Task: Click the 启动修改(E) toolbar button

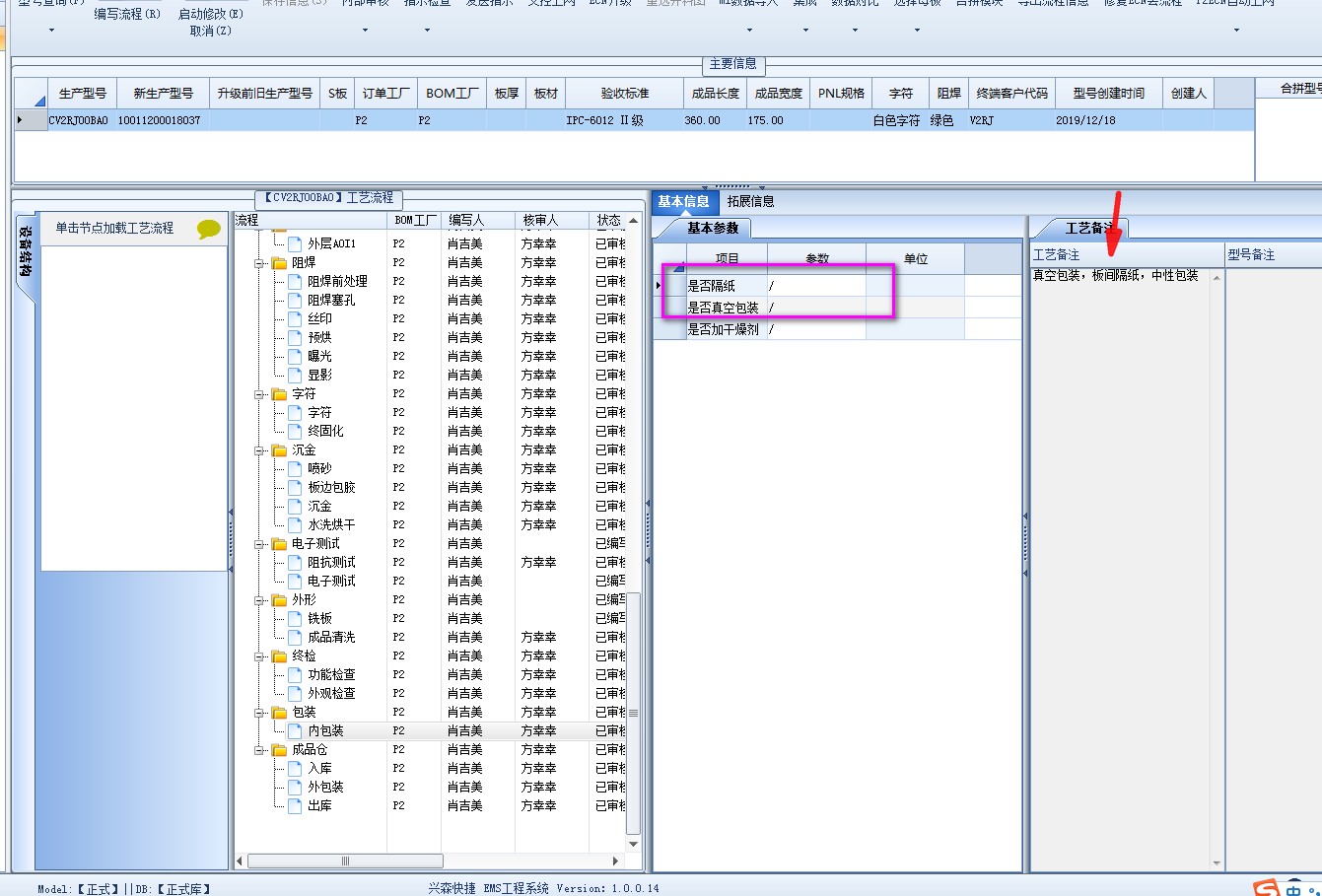Action: pos(211,14)
